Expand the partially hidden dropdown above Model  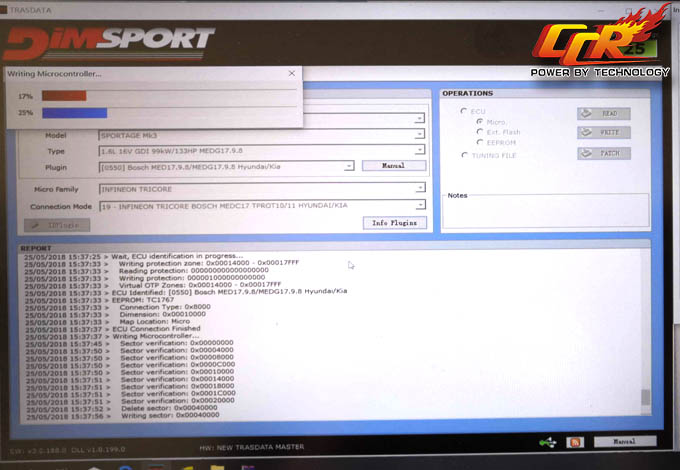point(419,118)
